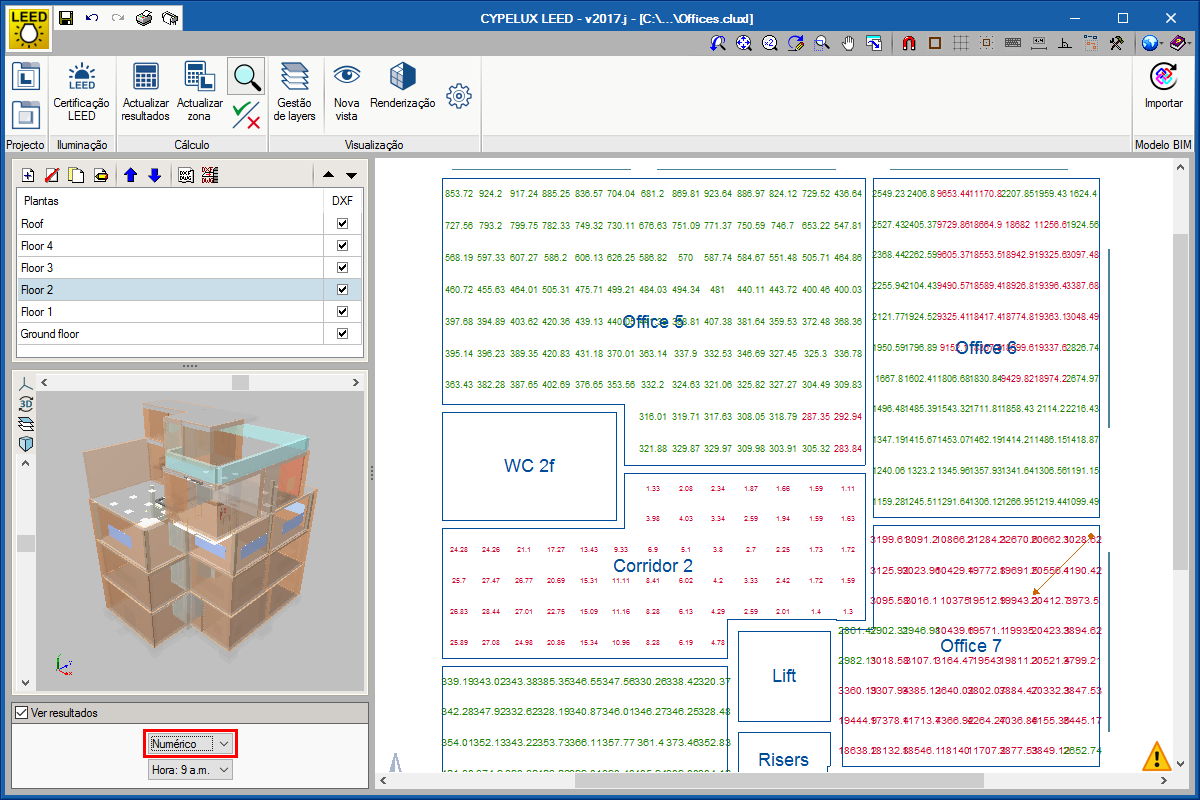This screenshot has height=800, width=1200.
Task: Click the 3D rotate view icon
Action: [27, 404]
